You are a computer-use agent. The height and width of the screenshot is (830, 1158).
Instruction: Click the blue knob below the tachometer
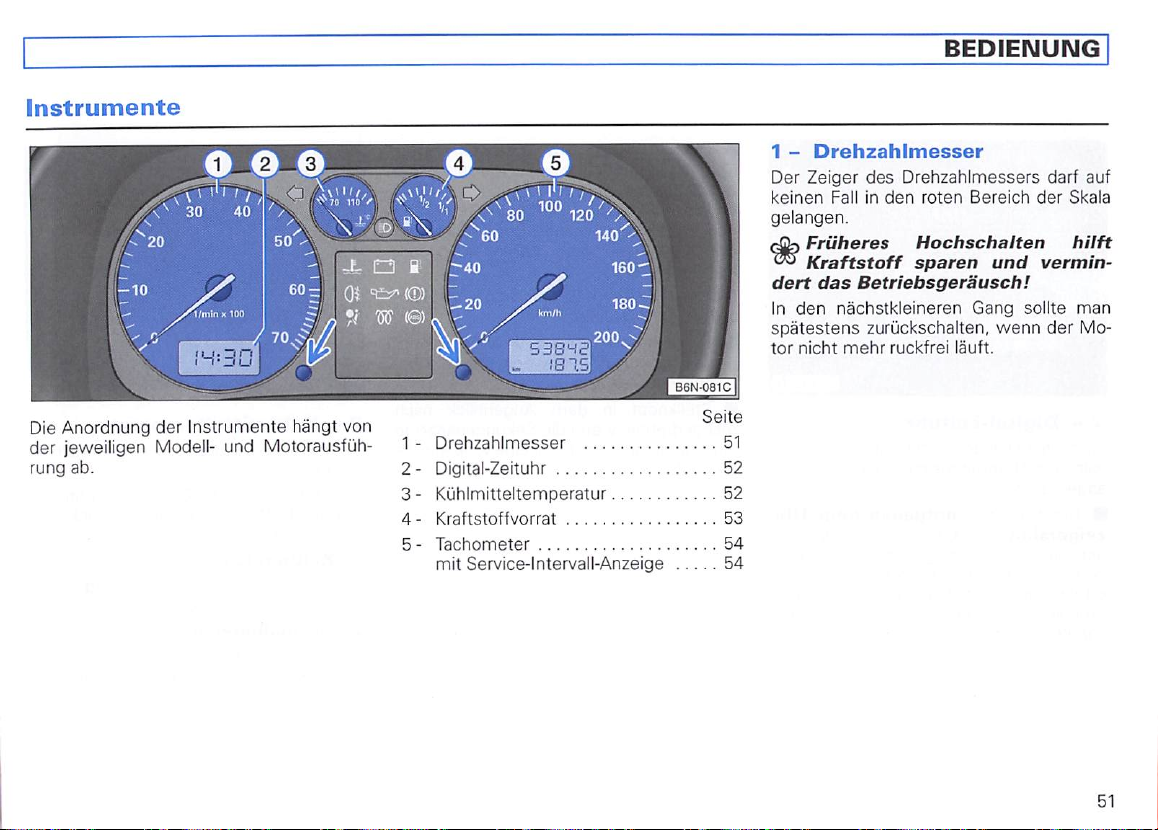pyautogui.click(x=304, y=372)
